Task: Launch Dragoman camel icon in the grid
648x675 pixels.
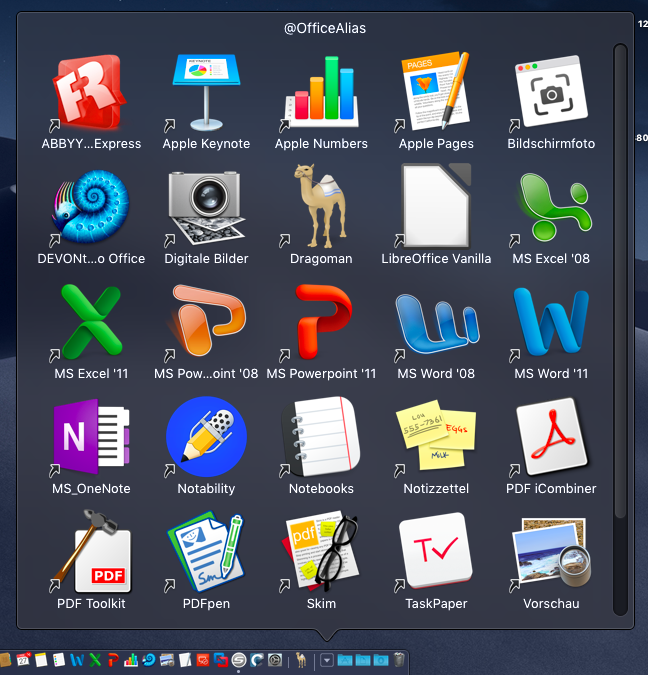Action: point(321,206)
